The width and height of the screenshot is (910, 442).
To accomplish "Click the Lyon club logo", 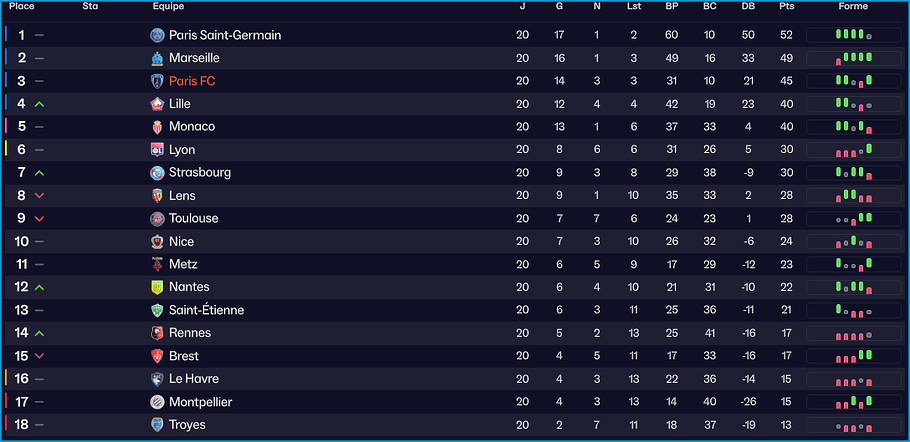I will click(x=157, y=150).
